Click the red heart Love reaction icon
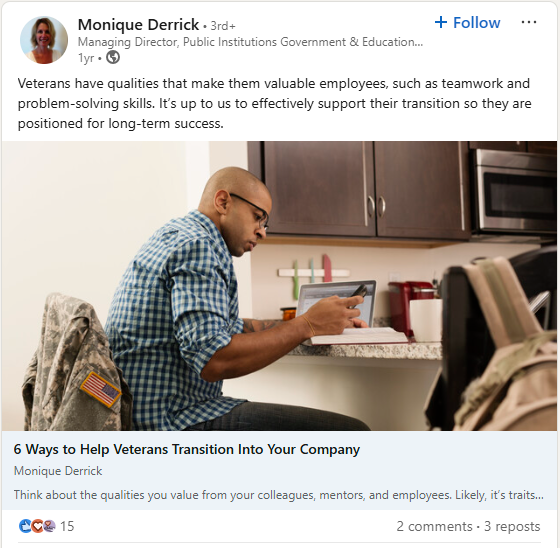Screen dimensions: 560x548 tap(37, 526)
